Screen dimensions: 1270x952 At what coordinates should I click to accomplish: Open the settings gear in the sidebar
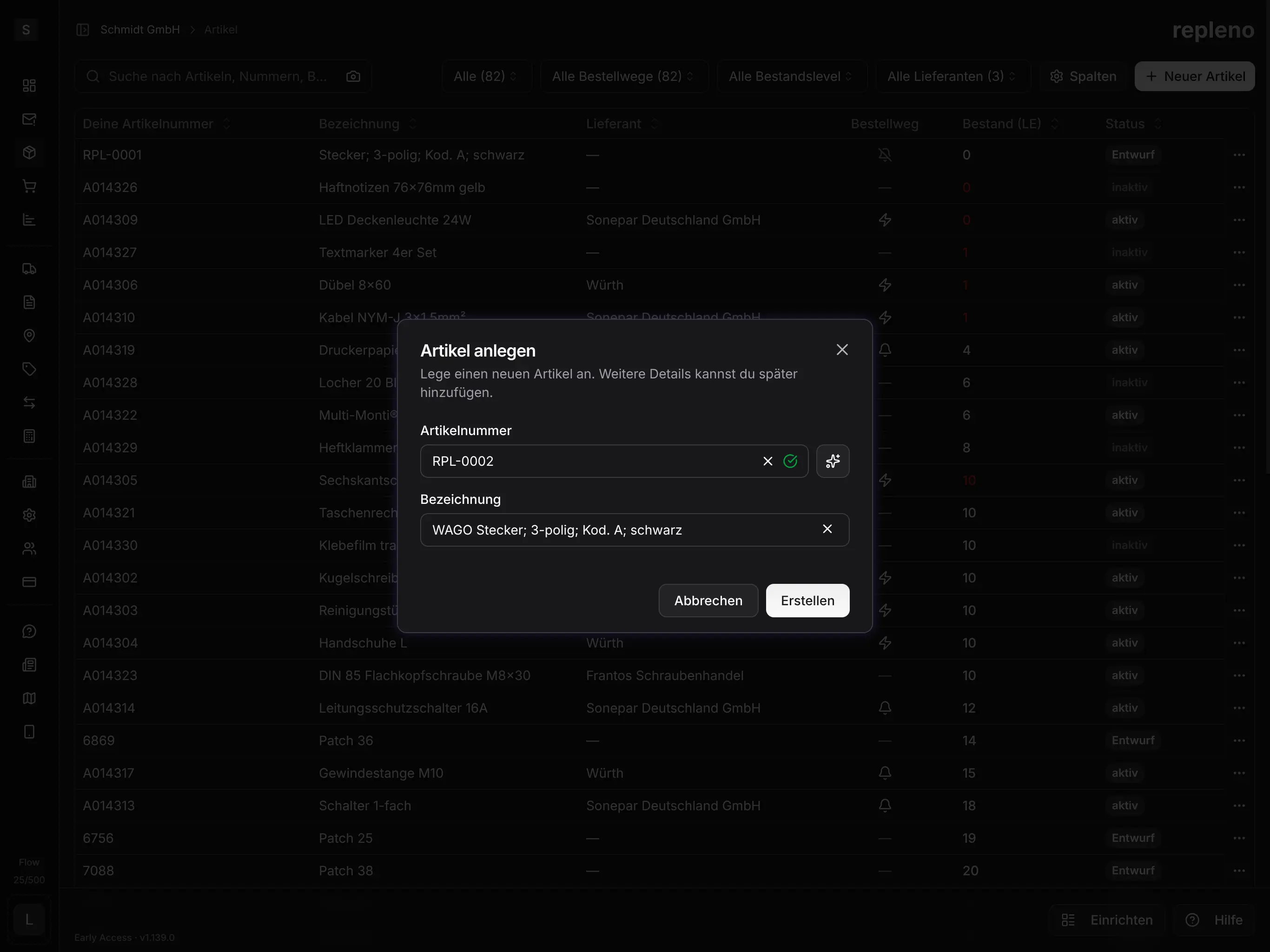[x=29, y=515]
